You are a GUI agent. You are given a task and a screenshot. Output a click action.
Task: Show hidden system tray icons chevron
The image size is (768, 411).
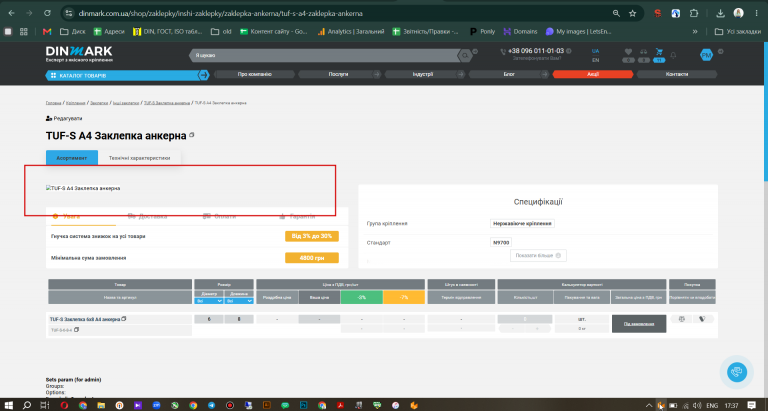coord(648,405)
